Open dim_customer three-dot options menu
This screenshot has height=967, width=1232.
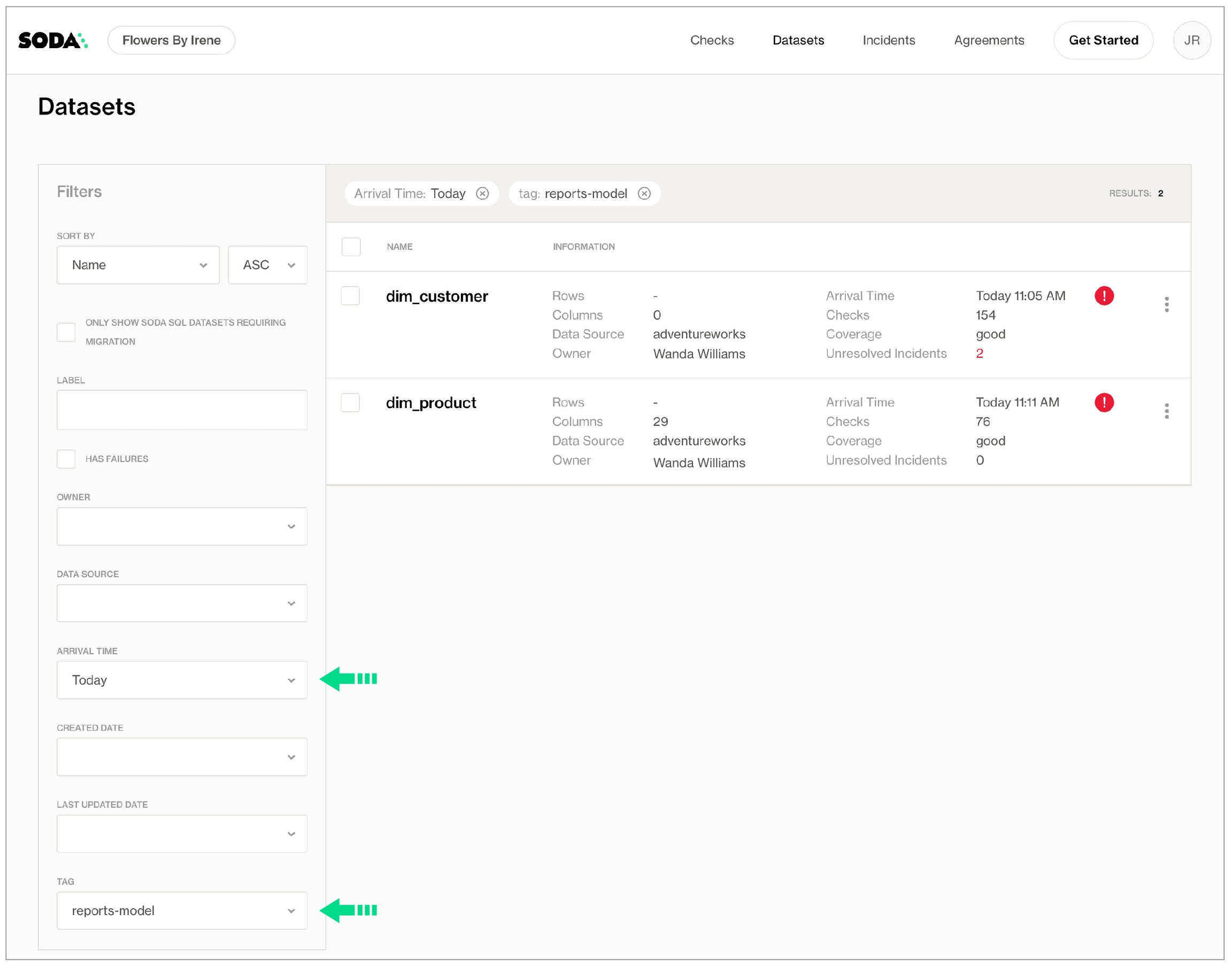[1166, 304]
